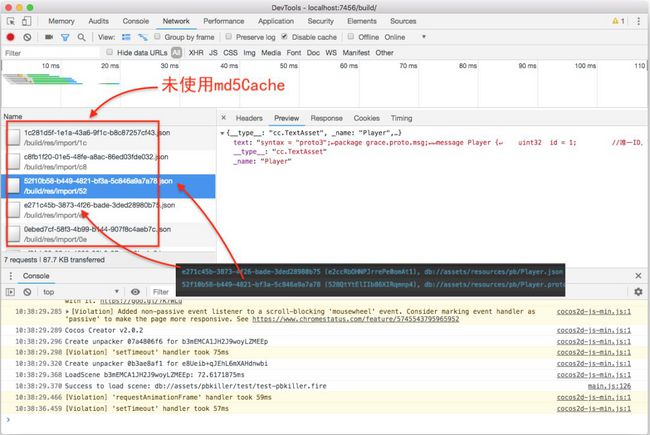
Task: Click the eye live expression icon in console
Action: (x=135, y=292)
